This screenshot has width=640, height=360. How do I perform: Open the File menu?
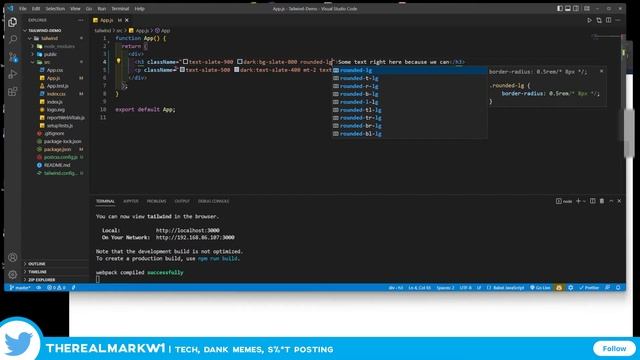[x=23, y=9]
